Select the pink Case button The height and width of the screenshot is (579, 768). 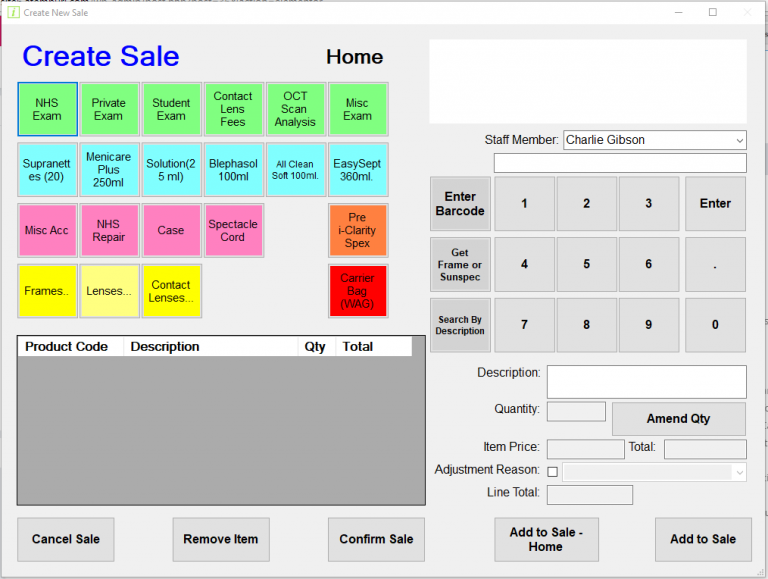click(x=171, y=231)
